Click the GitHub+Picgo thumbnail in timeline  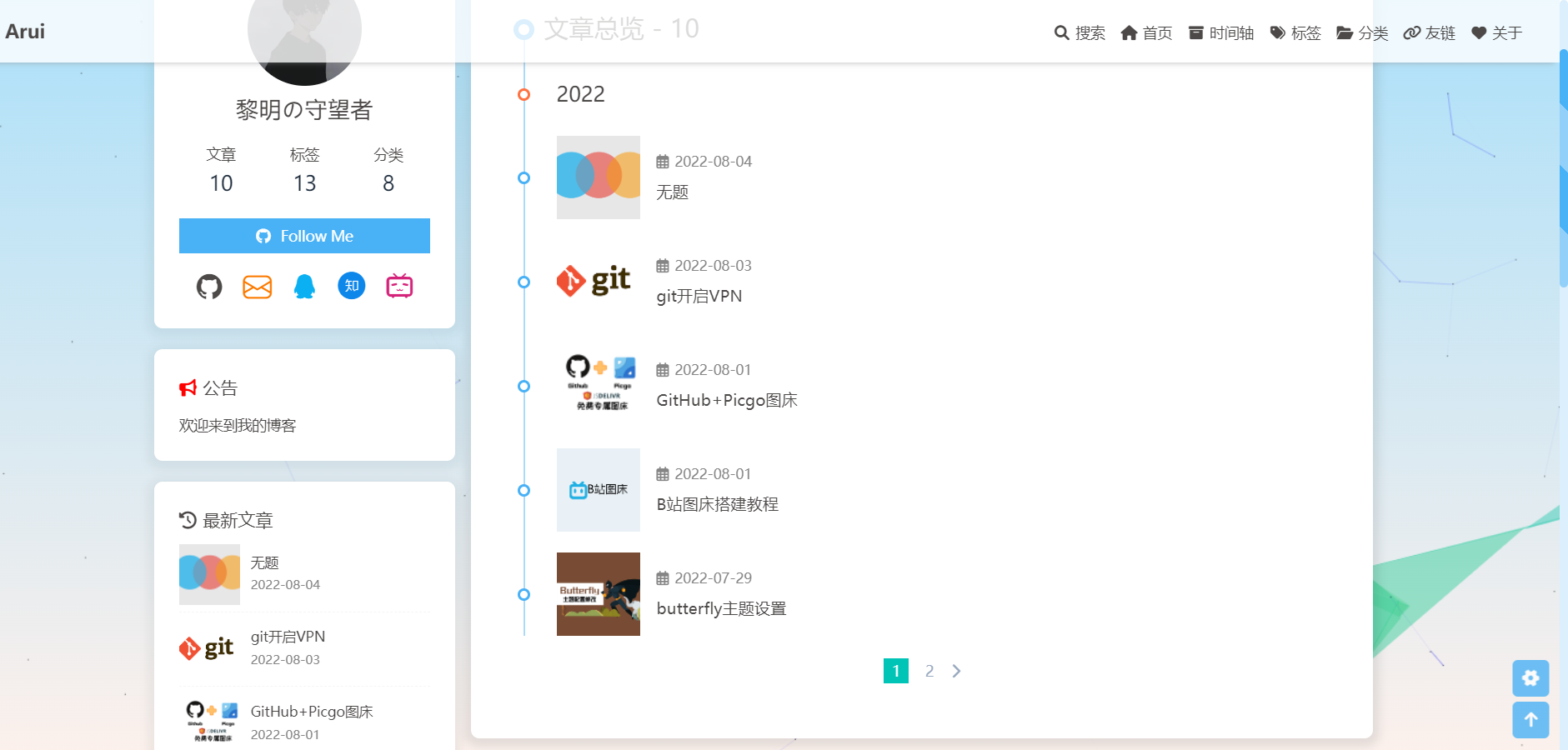(x=598, y=386)
